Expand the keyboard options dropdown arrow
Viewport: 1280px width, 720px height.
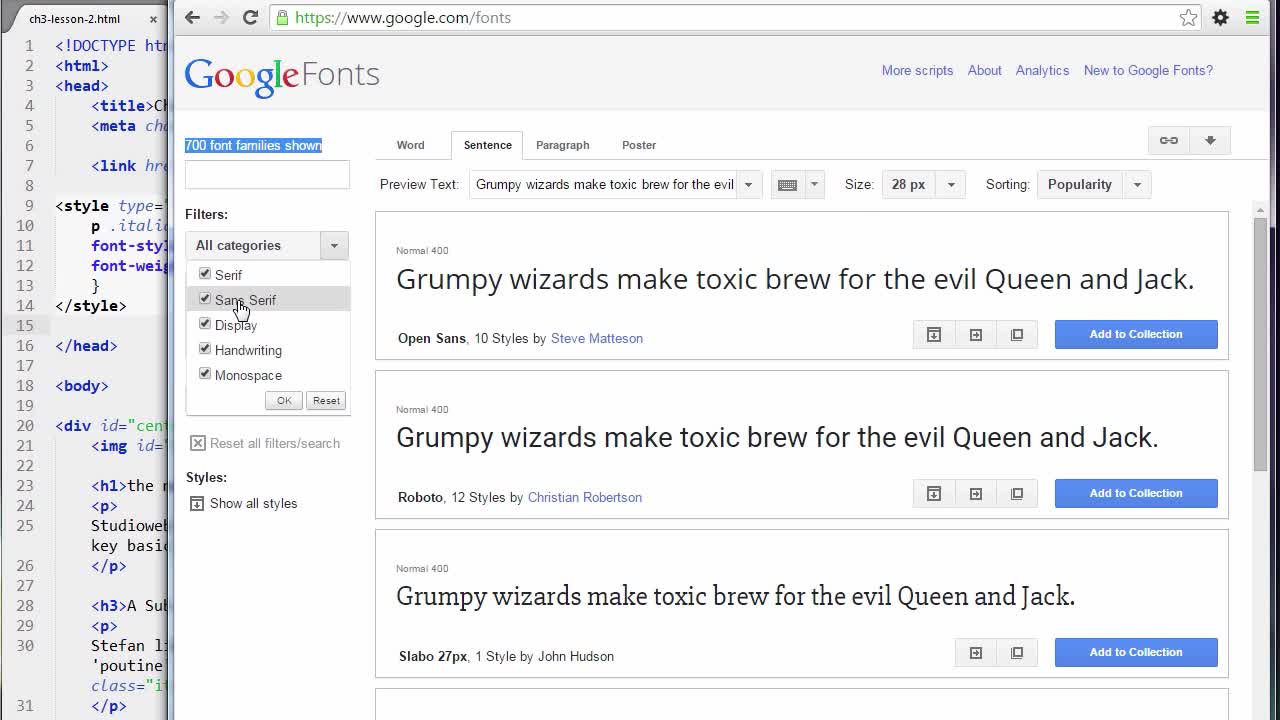[x=814, y=185]
